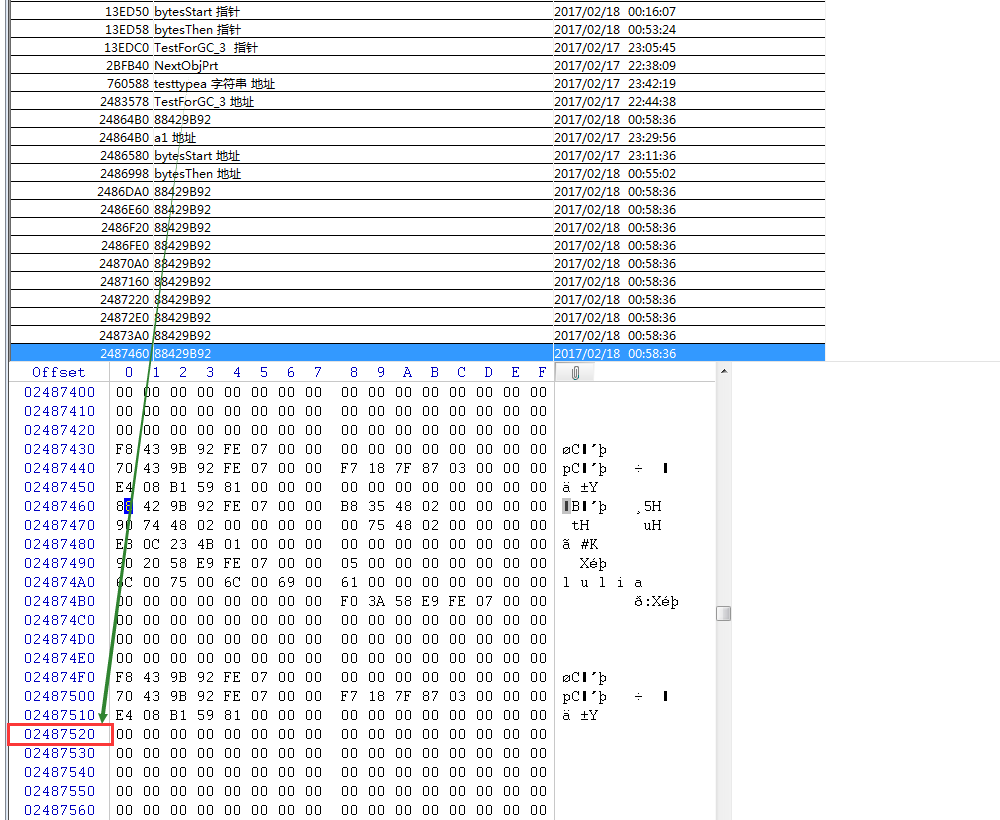The width and height of the screenshot is (1000, 820).
Task: Click the offset label 02487400
Action: pos(59,392)
